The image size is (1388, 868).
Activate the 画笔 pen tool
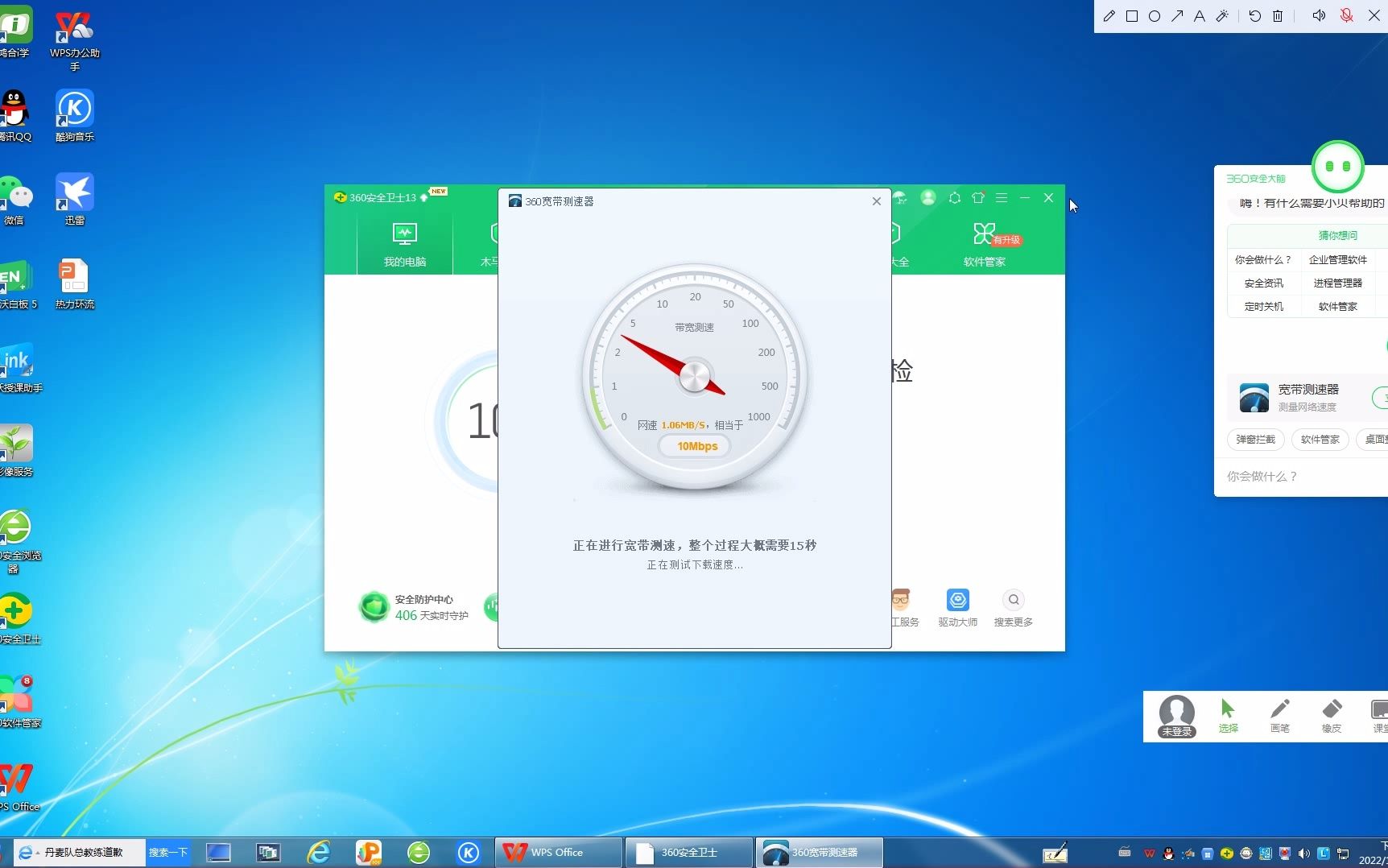click(x=1279, y=716)
